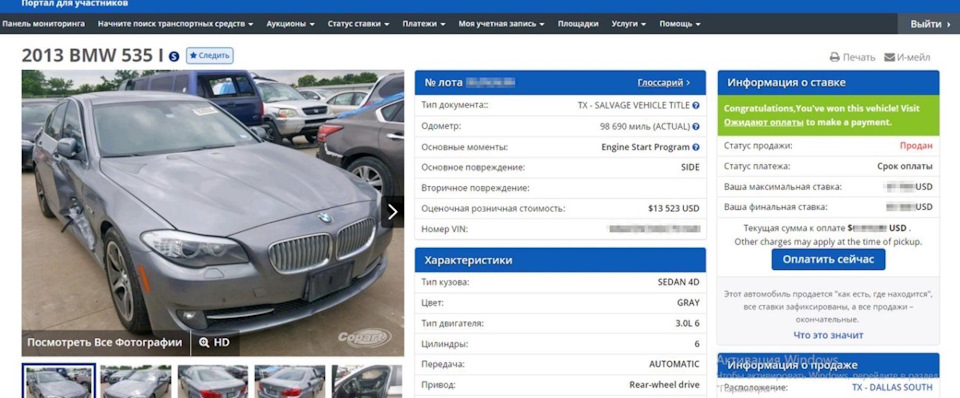Click TX - DALLAS SOUTH location link
Viewport: 960px width, 398px height.
click(x=892, y=387)
